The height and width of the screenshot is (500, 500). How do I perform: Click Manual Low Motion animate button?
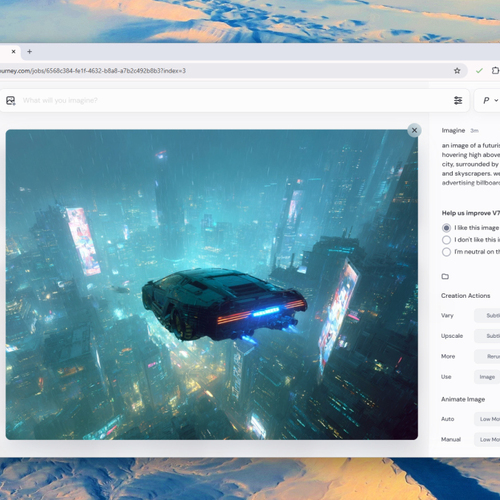pos(487,439)
